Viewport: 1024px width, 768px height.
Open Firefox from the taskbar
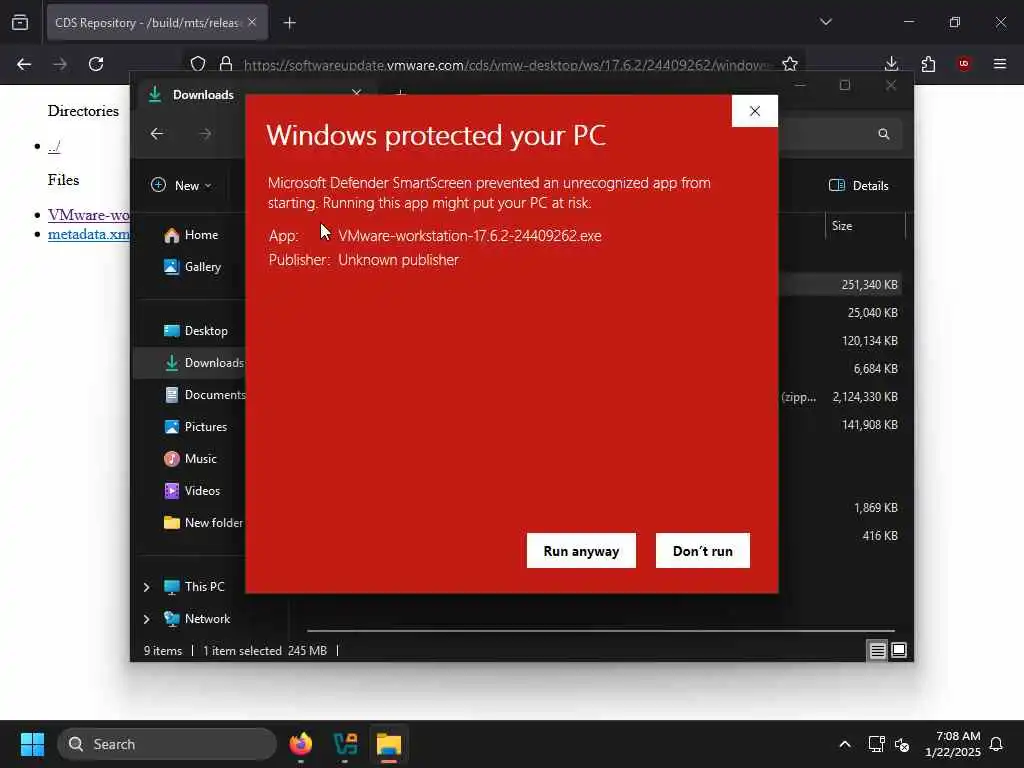tap(301, 744)
